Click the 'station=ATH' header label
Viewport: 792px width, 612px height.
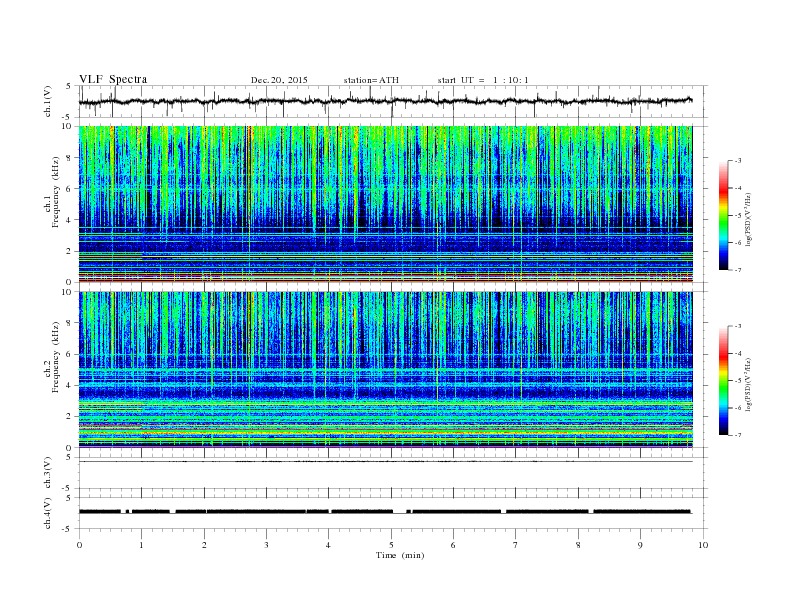point(371,80)
